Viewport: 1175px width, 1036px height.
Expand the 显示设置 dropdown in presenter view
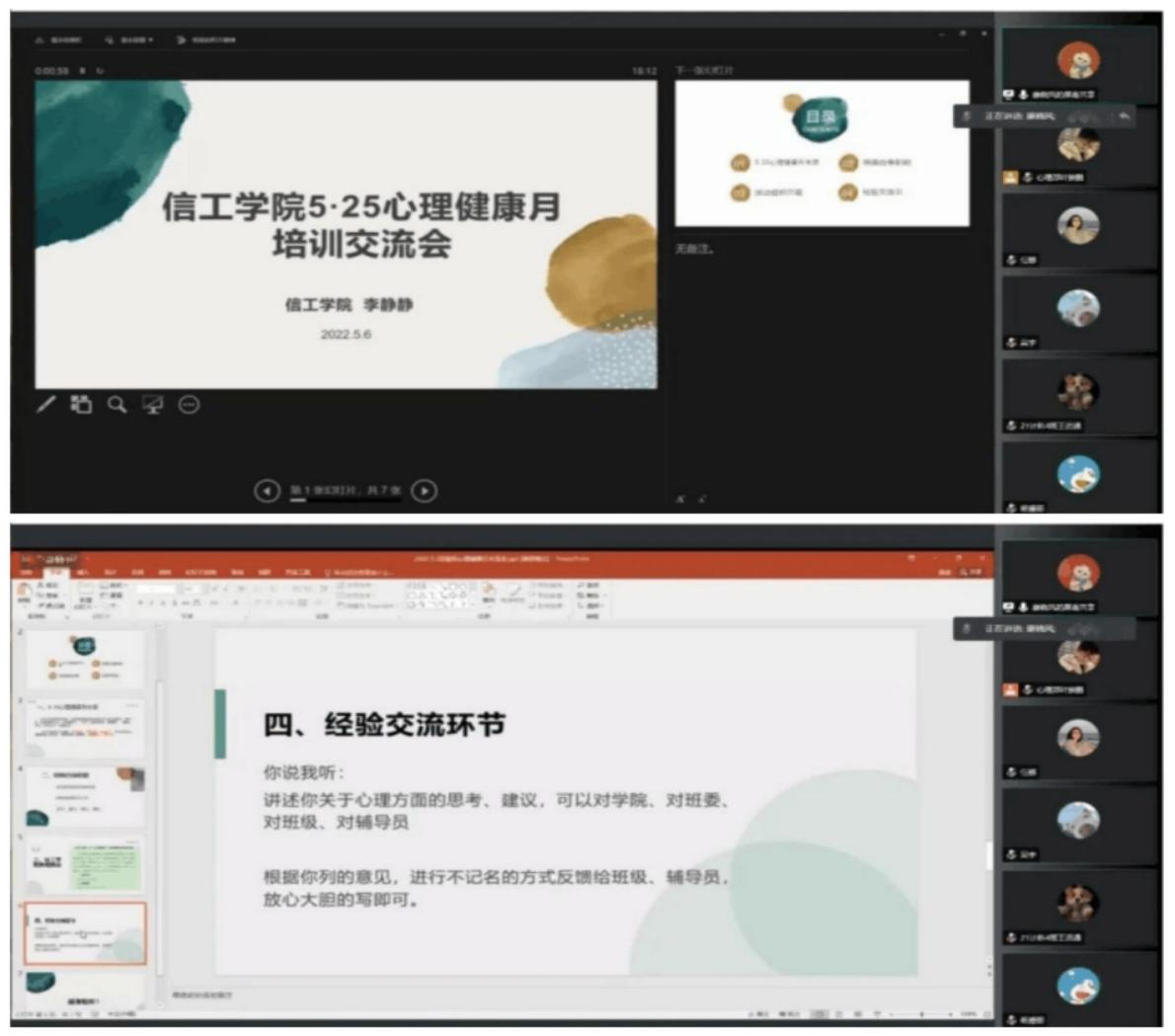129,40
